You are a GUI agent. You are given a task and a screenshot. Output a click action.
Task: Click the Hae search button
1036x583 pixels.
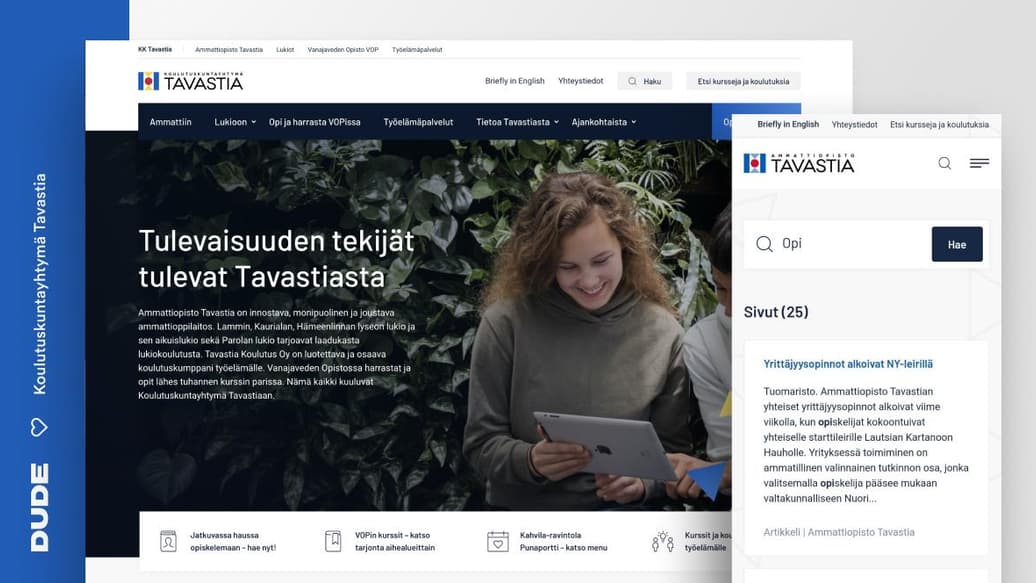click(957, 245)
